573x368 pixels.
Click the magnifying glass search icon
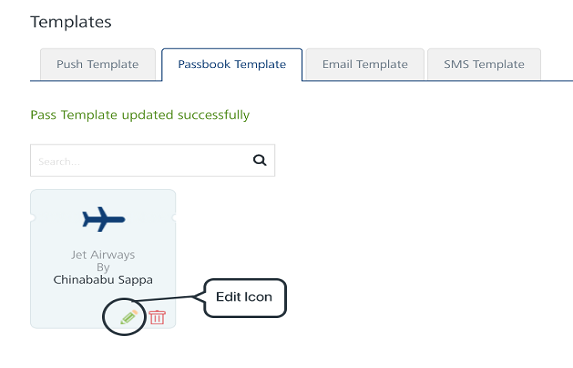pos(259,160)
